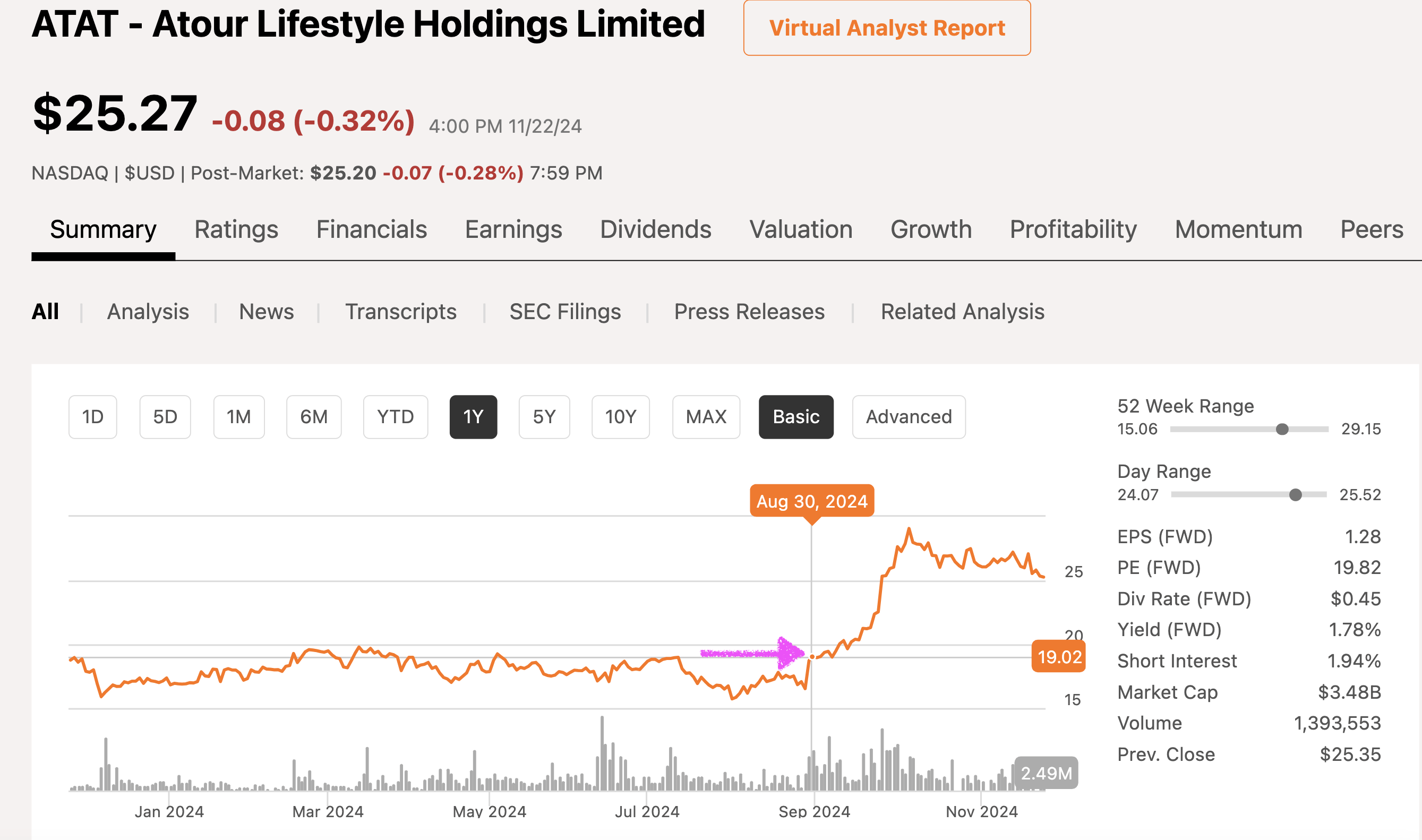
Task: Switch to Advanced chart mode
Action: [909, 417]
